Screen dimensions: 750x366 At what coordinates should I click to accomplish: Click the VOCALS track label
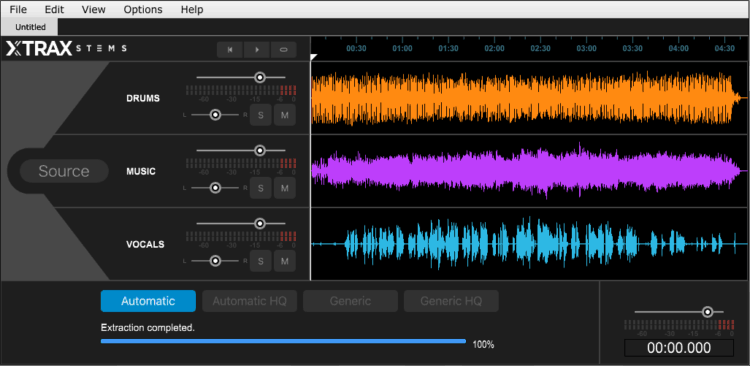[x=145, y=244]
